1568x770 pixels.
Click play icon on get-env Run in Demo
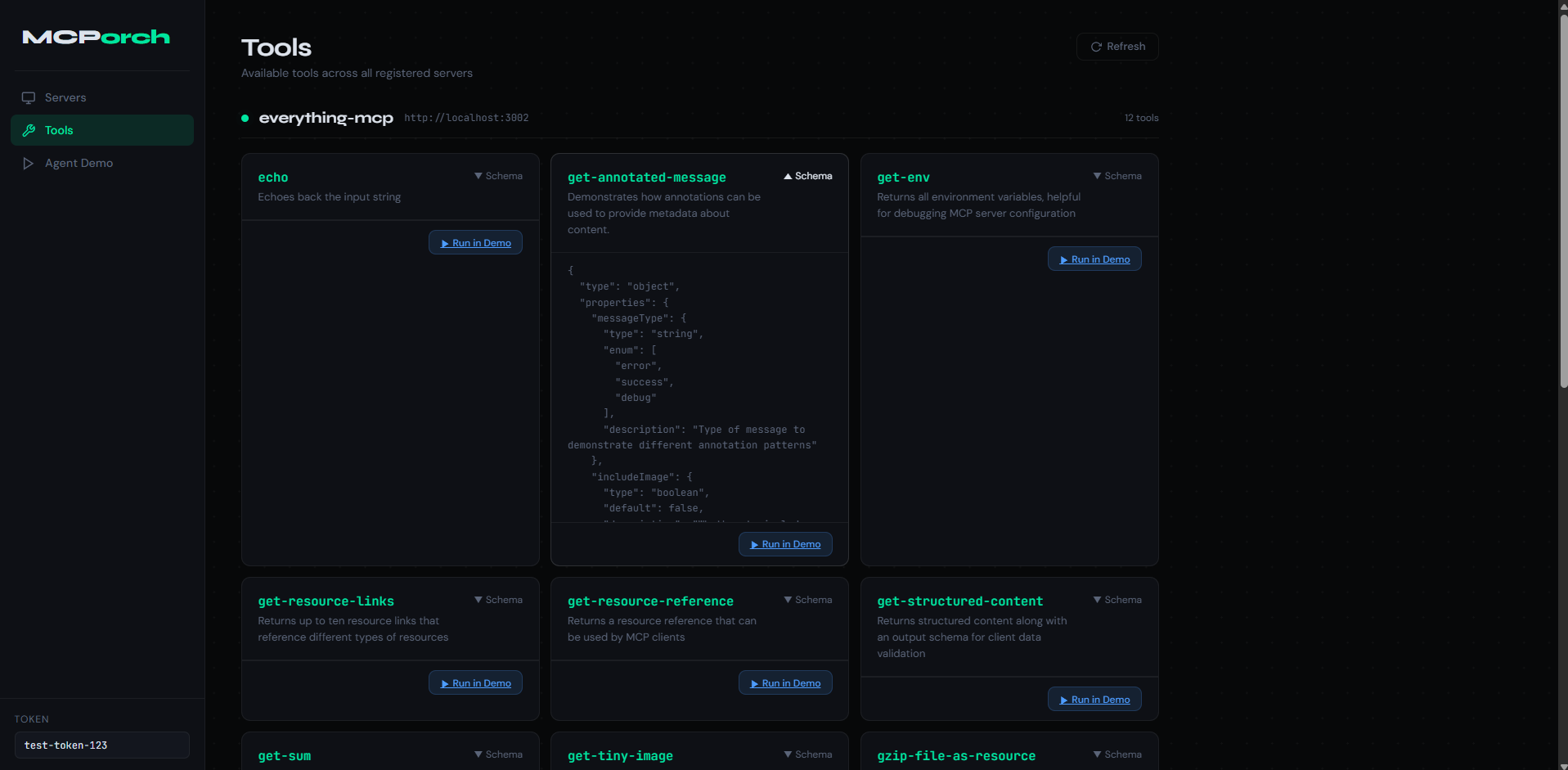[1064, 260]
